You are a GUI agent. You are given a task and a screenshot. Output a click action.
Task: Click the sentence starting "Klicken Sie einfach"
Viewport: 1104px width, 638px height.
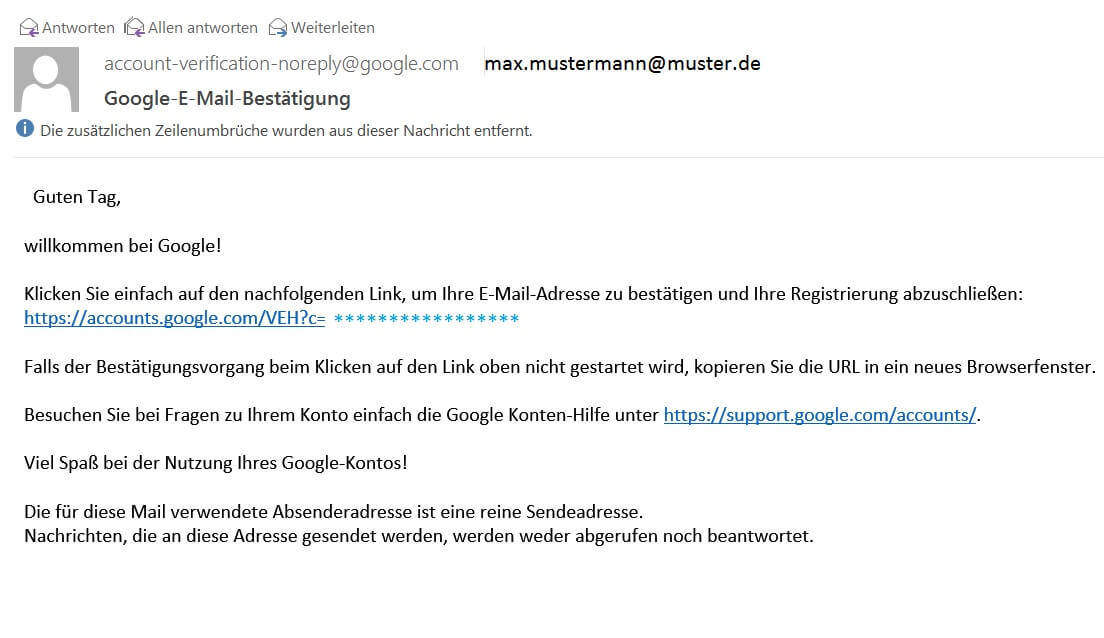[x=523, y=294]
